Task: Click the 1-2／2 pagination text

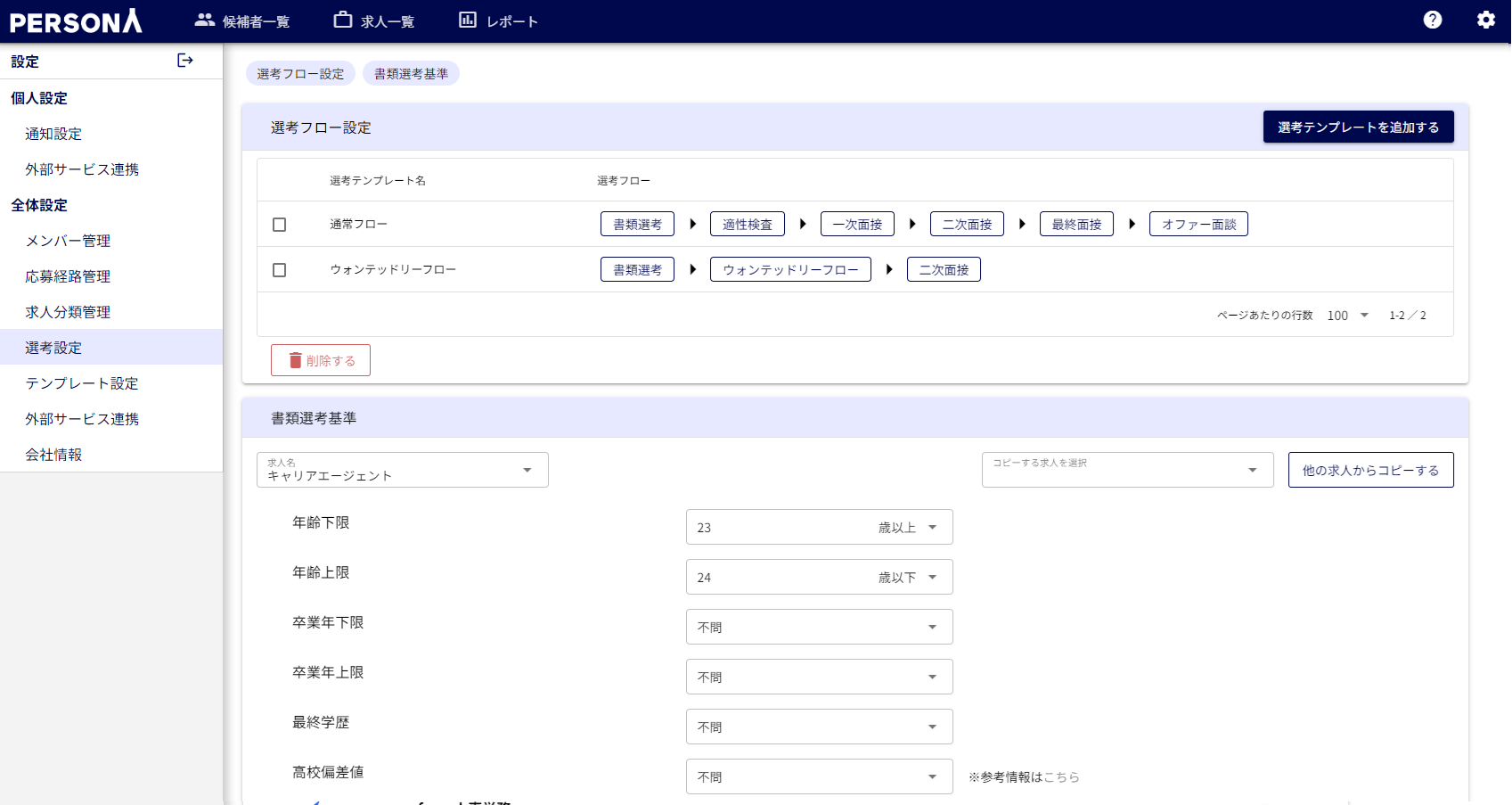Action: [x=1408, y=316]
